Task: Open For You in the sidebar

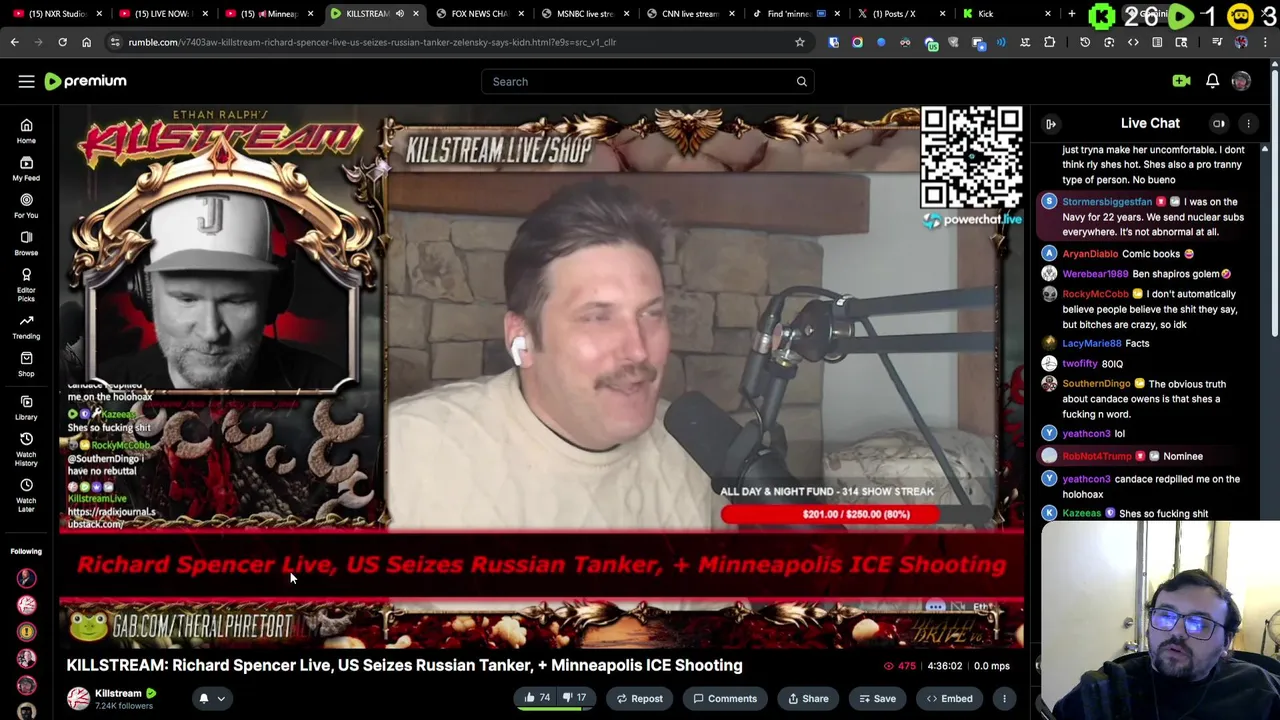Action: coord(26,206)
